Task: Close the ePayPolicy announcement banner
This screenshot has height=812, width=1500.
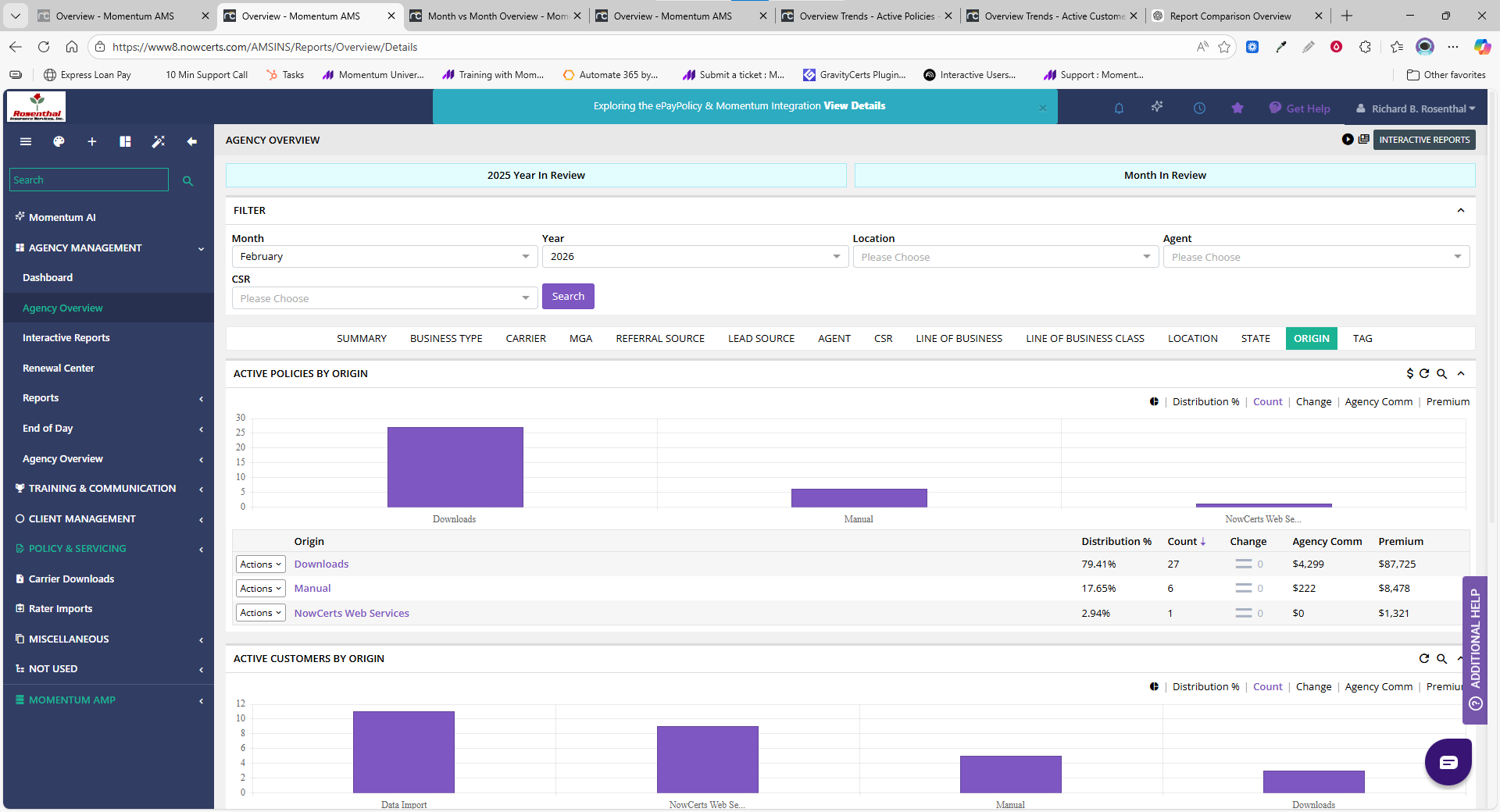Action: point(1042,108)
